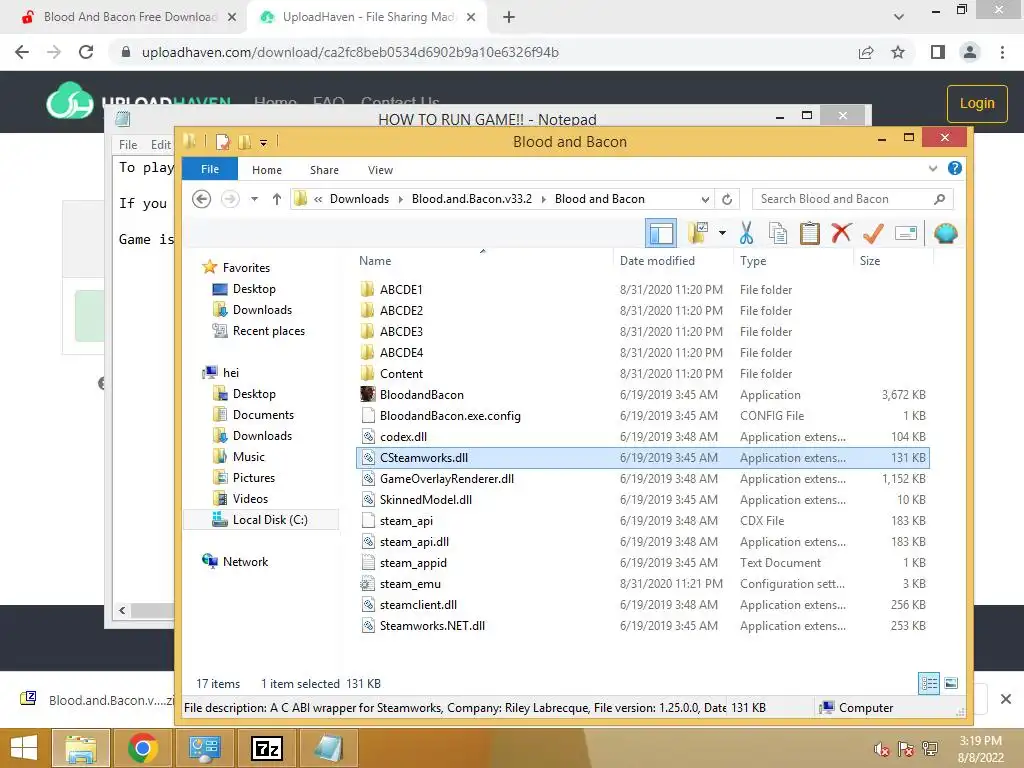Open a new Chrome tab

tap(509, 17)
